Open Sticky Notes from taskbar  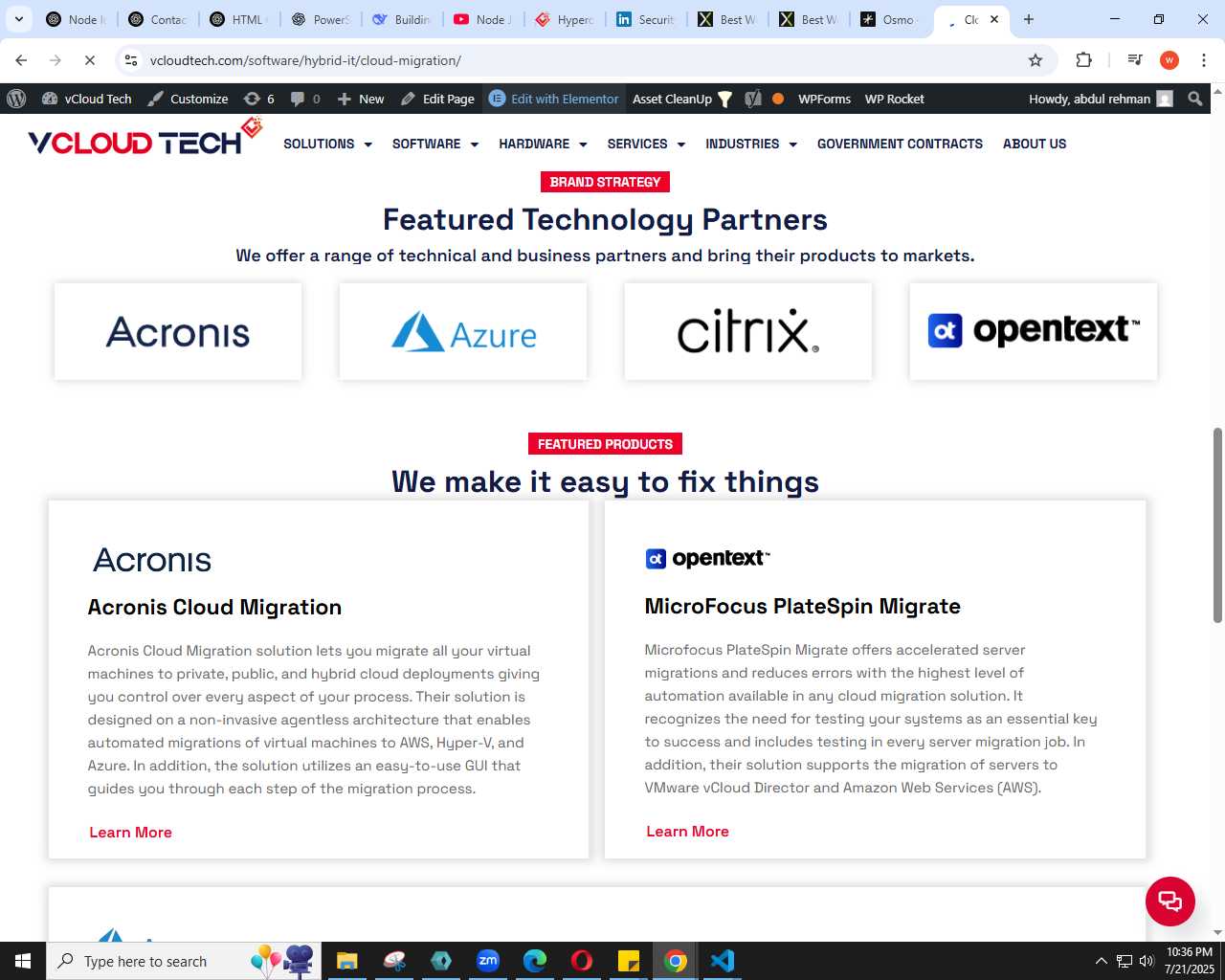click(x=629, y=961)
